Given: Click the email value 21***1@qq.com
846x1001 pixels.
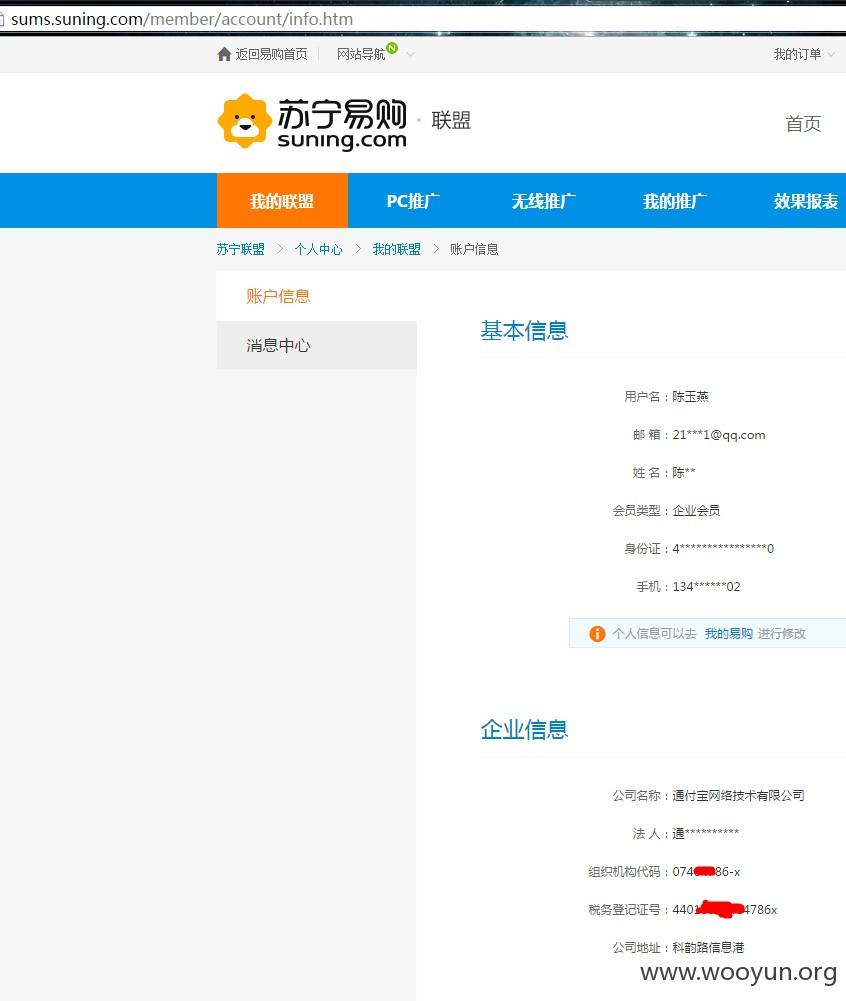Looking at the screenshot, I should 719,435.
